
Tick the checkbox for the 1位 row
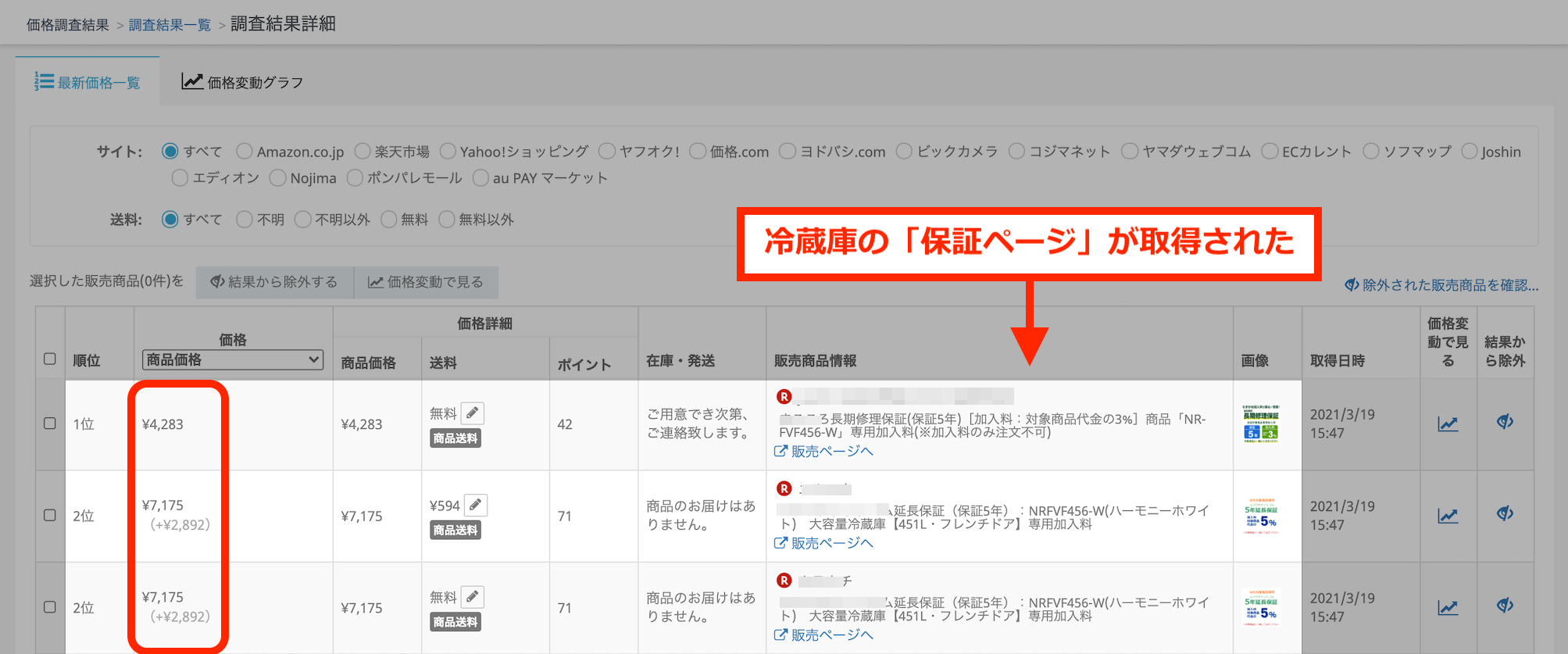pos(50,423)
